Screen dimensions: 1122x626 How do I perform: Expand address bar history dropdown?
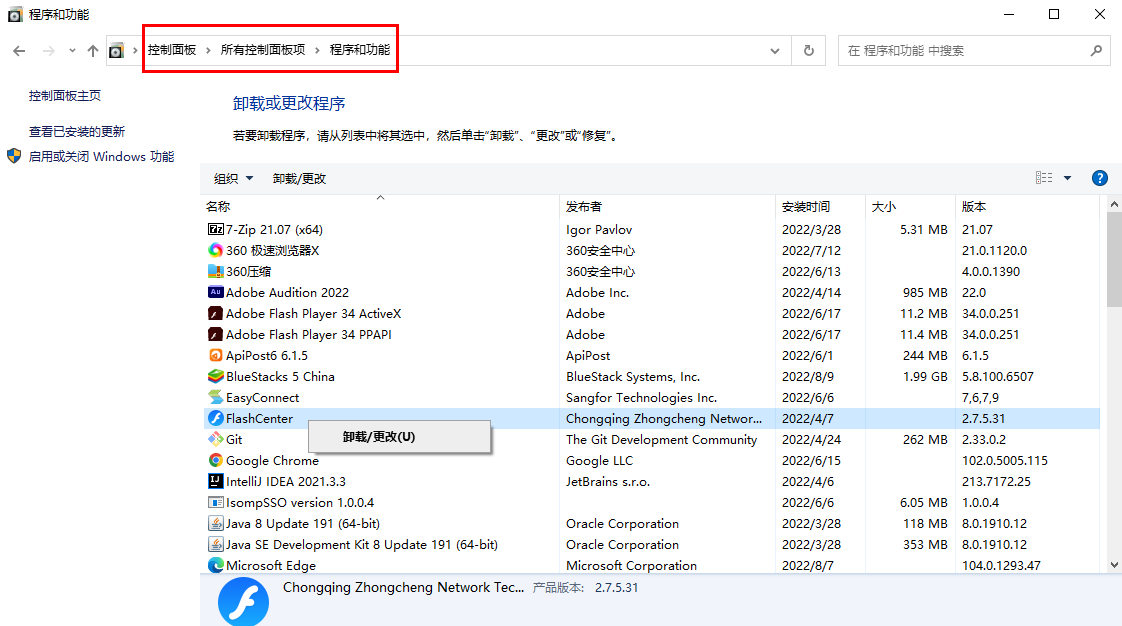[775, 51]
